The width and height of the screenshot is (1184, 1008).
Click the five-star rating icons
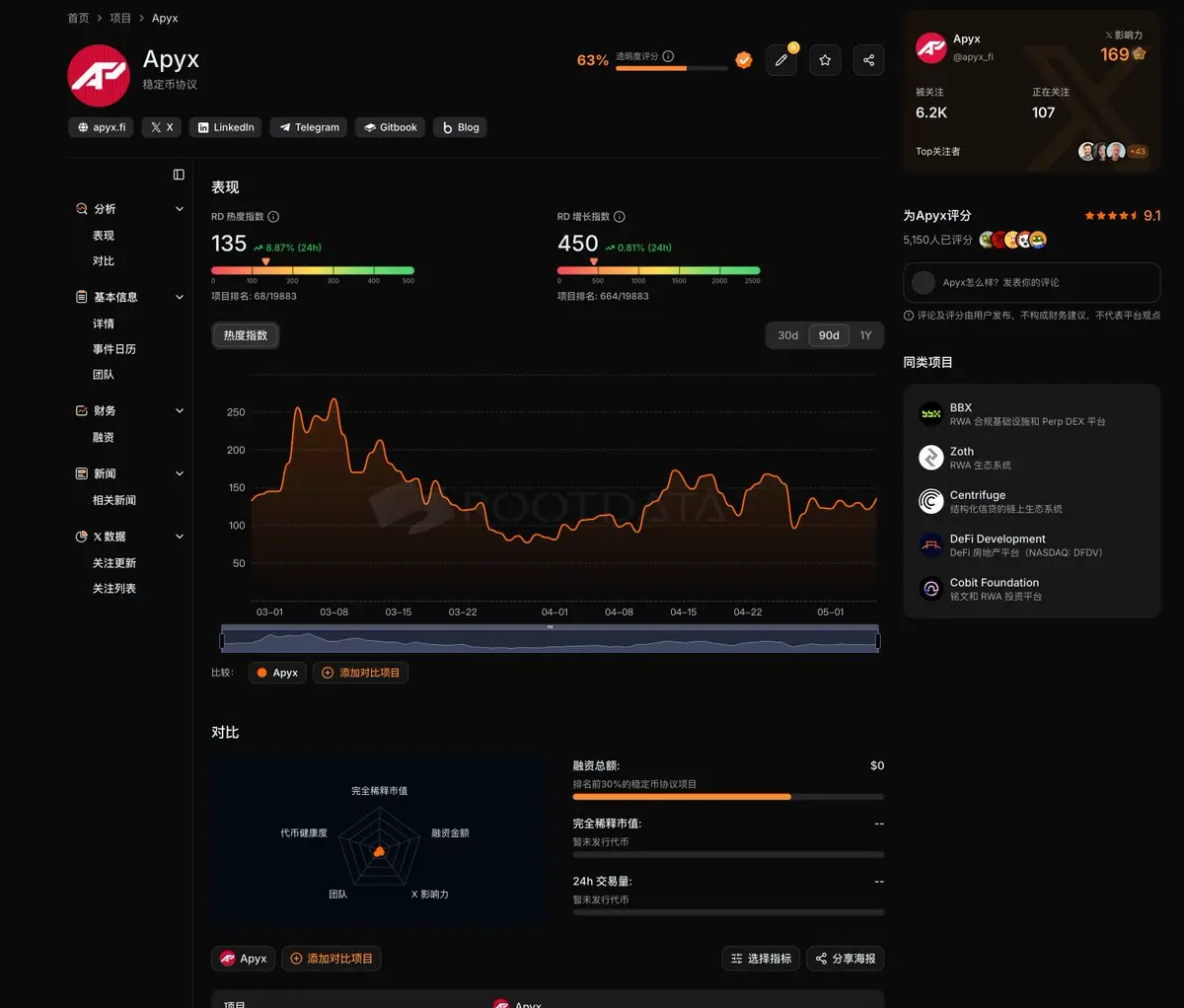(x=1111, y=215)
